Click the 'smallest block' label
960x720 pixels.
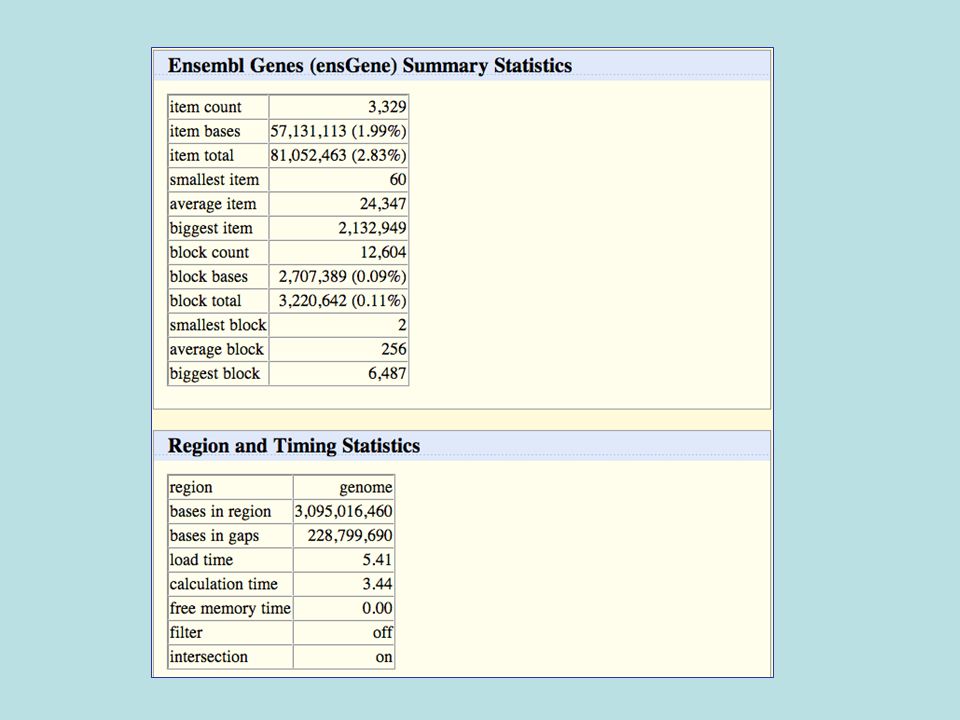click(218, 325)
